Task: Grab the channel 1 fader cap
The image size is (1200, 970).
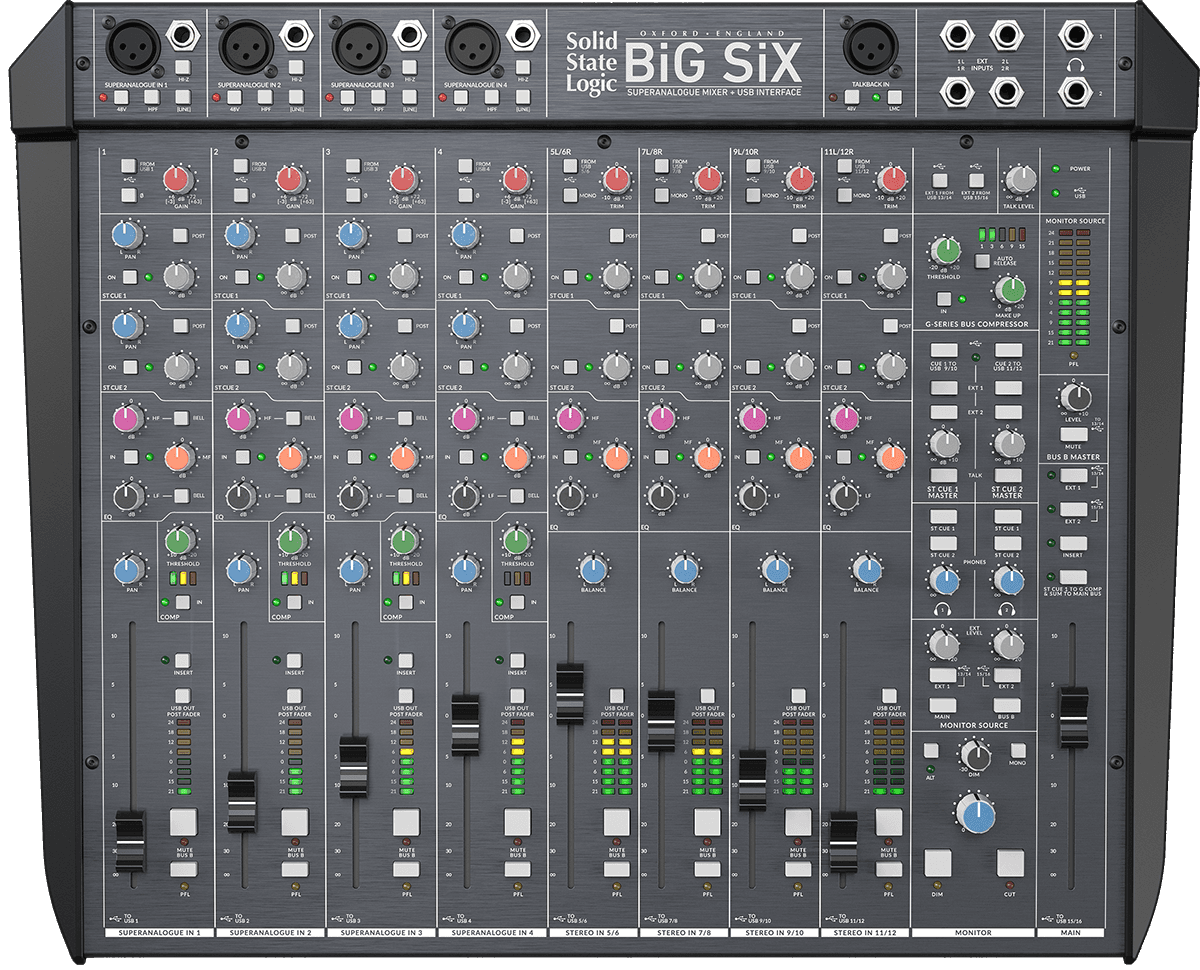Action: point(131,842)
